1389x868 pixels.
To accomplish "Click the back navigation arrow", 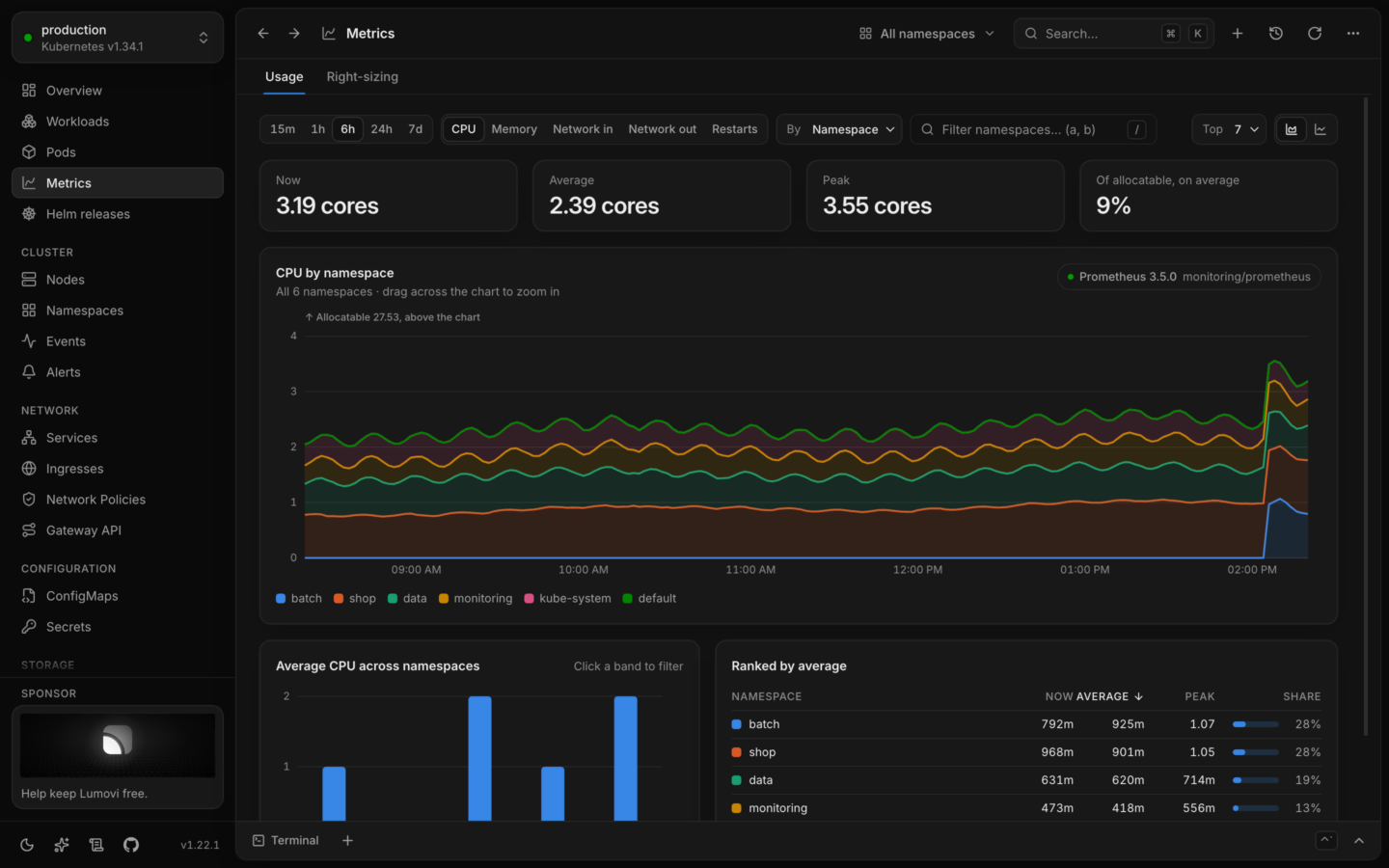I will (x=263, y=34).
